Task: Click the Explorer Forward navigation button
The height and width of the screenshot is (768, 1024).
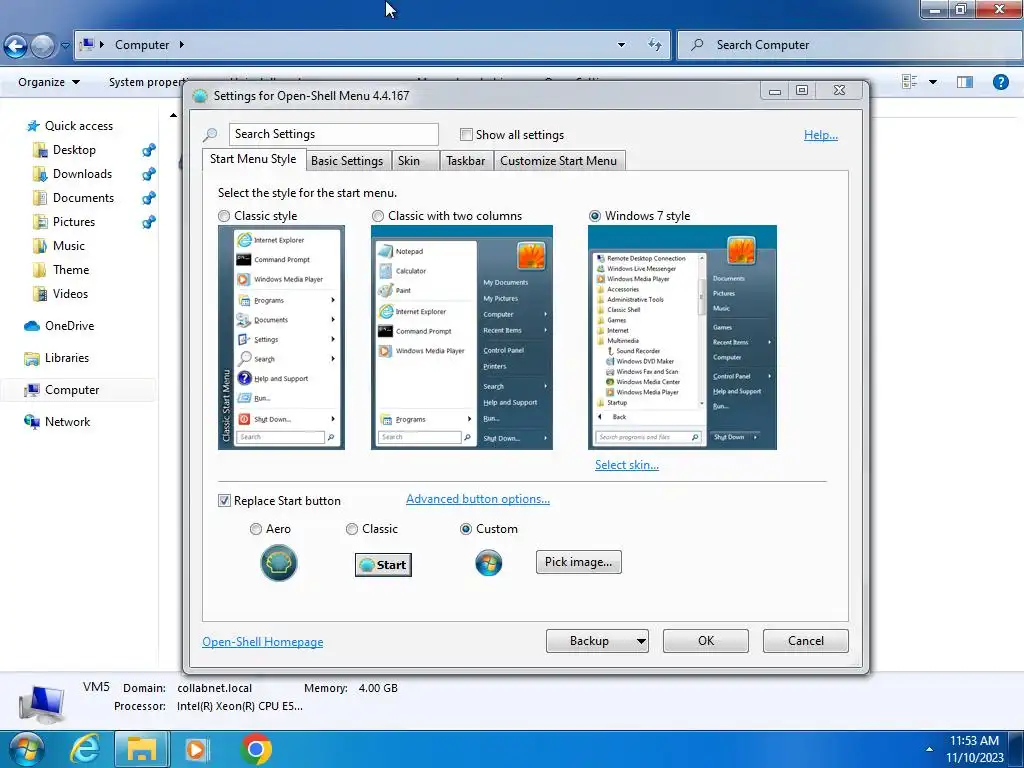Action: pyautogui.click(x=43, y=46)
